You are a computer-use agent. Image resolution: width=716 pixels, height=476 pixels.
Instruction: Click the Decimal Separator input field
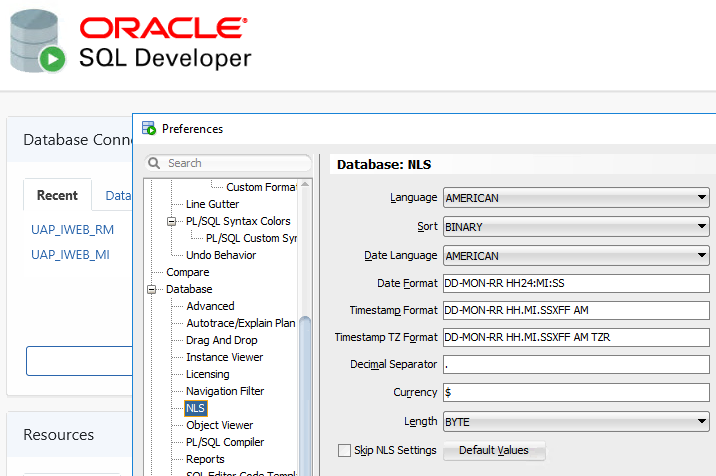pos(576,364)
